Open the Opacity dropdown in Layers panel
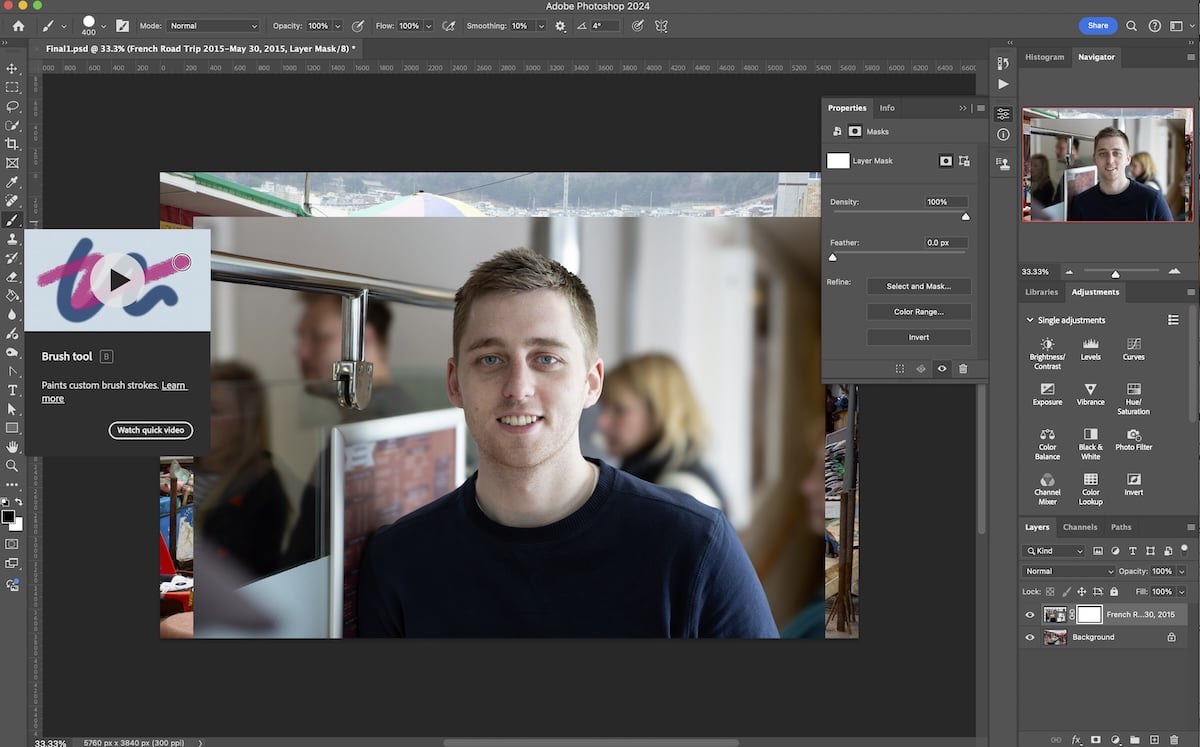 (x=1181, y=571)
